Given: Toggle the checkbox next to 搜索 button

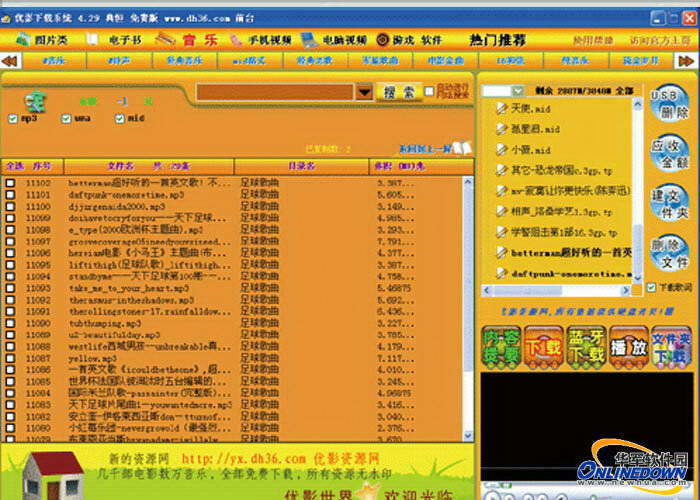Looking at the screenshot, I should pyautogui.click(x=429, y=91).
